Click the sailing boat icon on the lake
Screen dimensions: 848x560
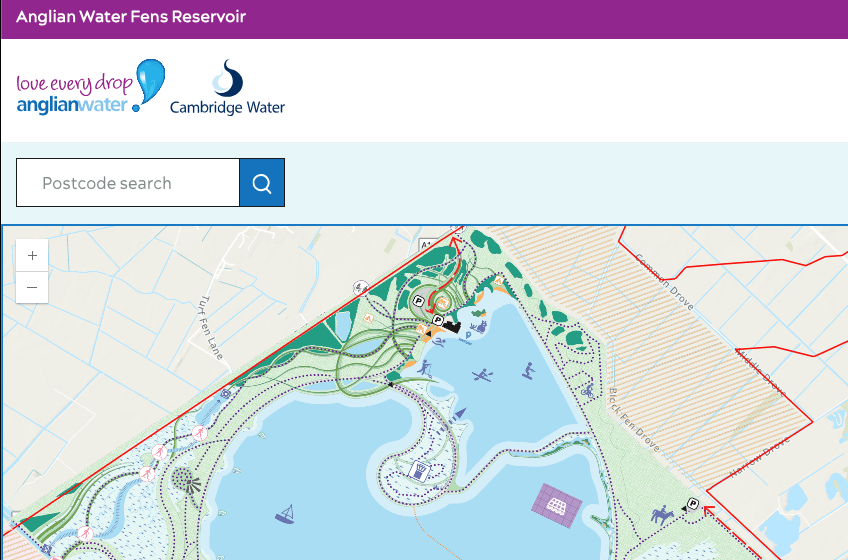click(x=286, y=514)
